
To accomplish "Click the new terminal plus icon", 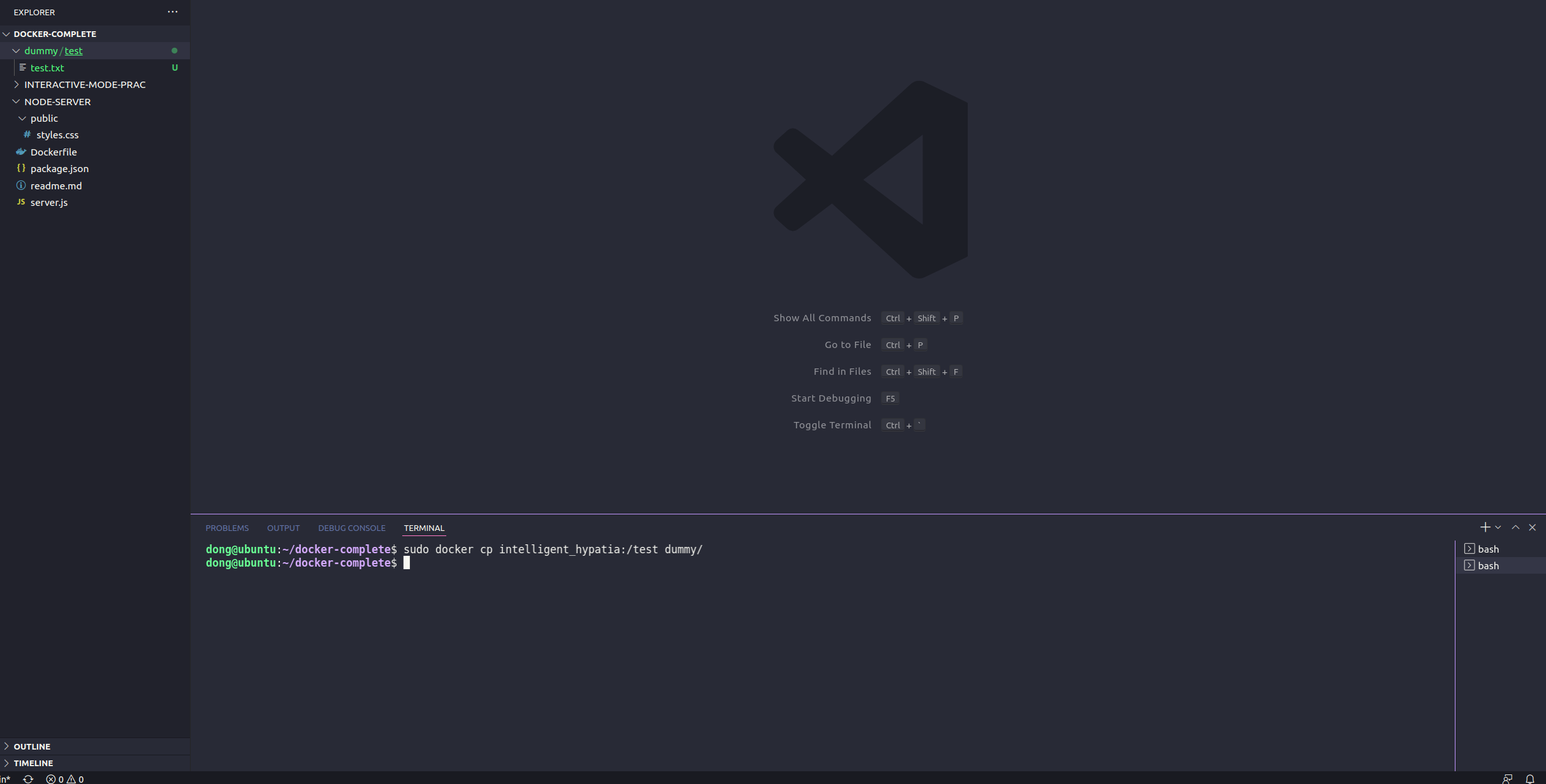I will click(1485, 527).
